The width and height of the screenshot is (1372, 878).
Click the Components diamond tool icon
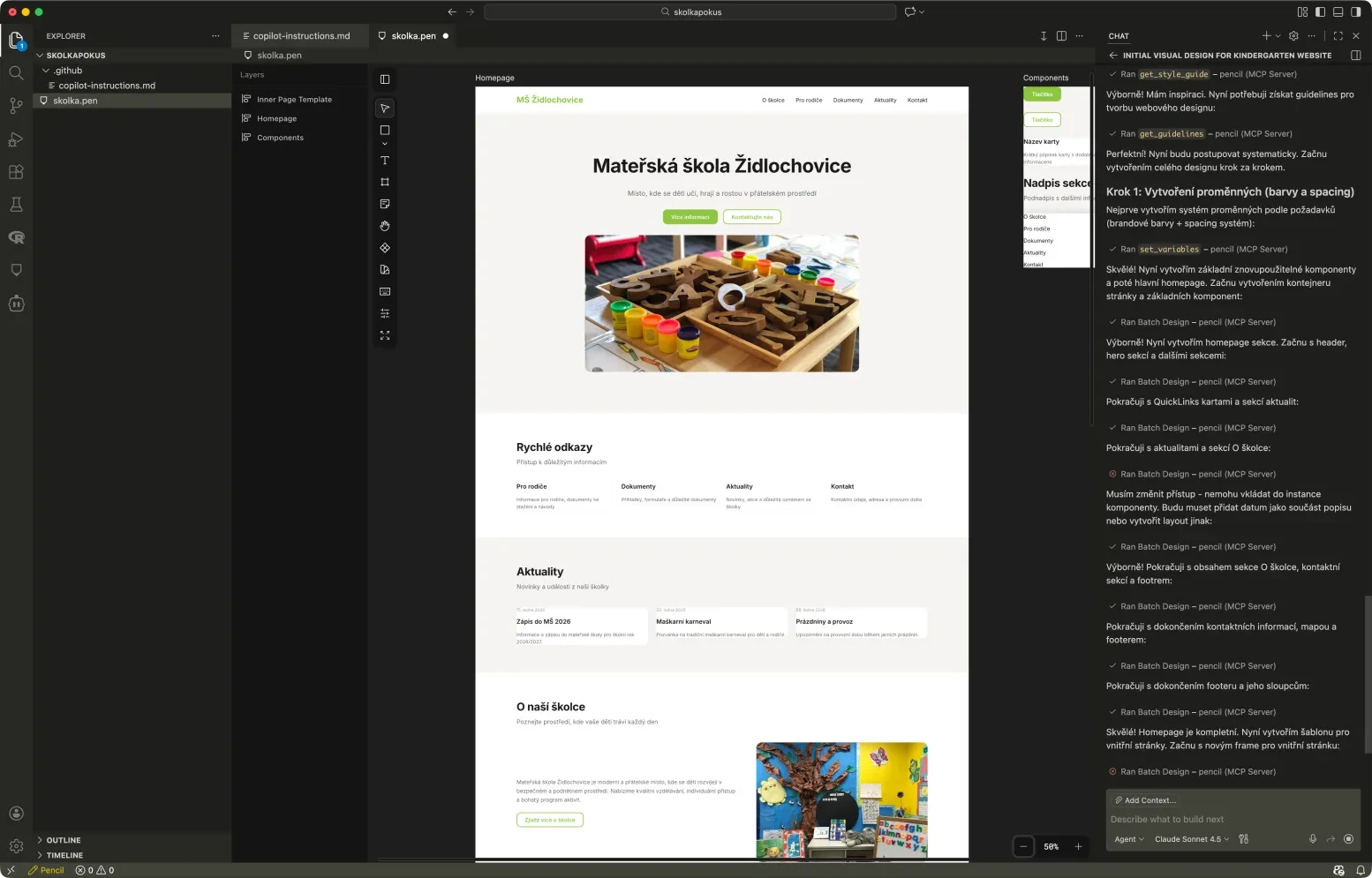385,248
